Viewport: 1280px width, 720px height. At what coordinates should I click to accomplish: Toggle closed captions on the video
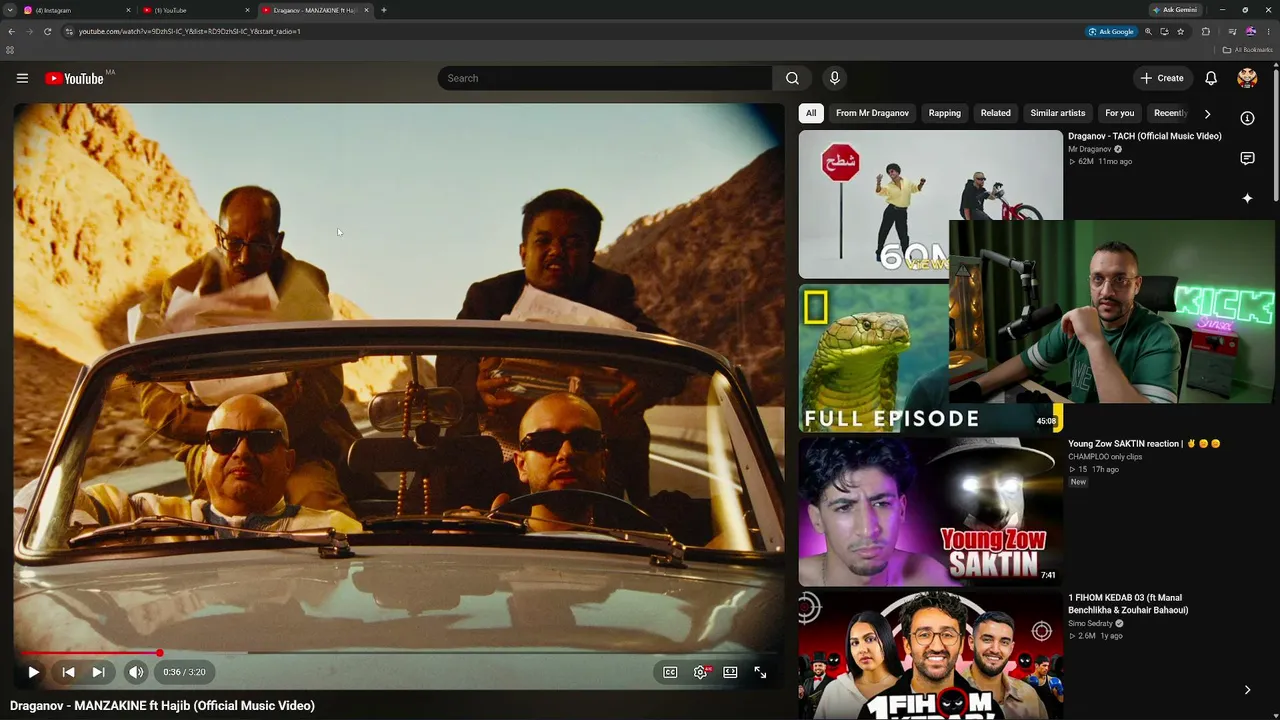pyautogui.click(x=670, y=672)
